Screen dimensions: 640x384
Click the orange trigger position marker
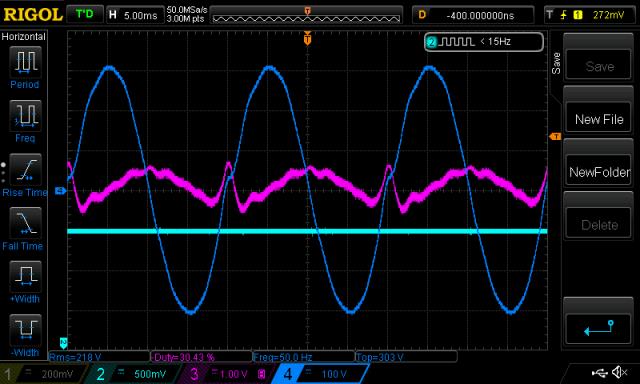pos(307,39)
